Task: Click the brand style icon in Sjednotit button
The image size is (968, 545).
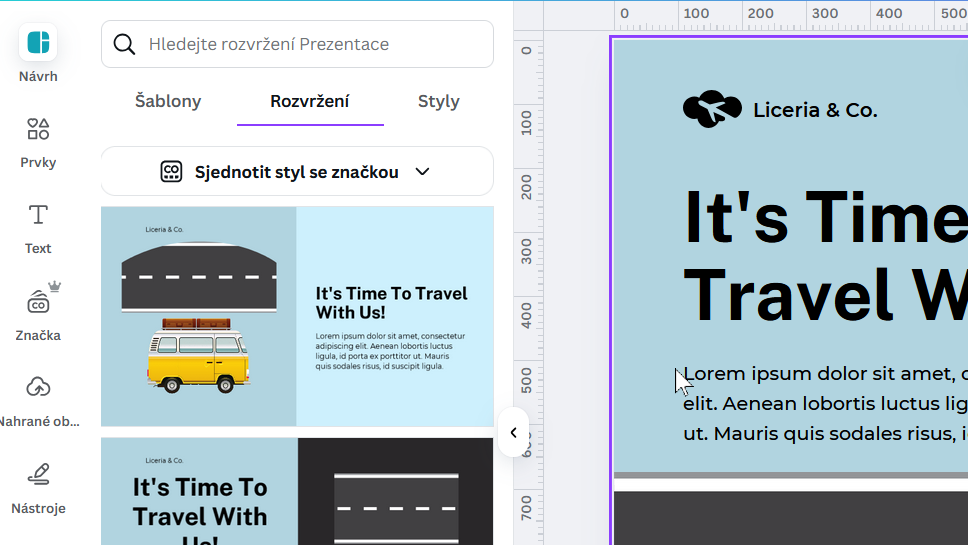Action: point(171,172)
